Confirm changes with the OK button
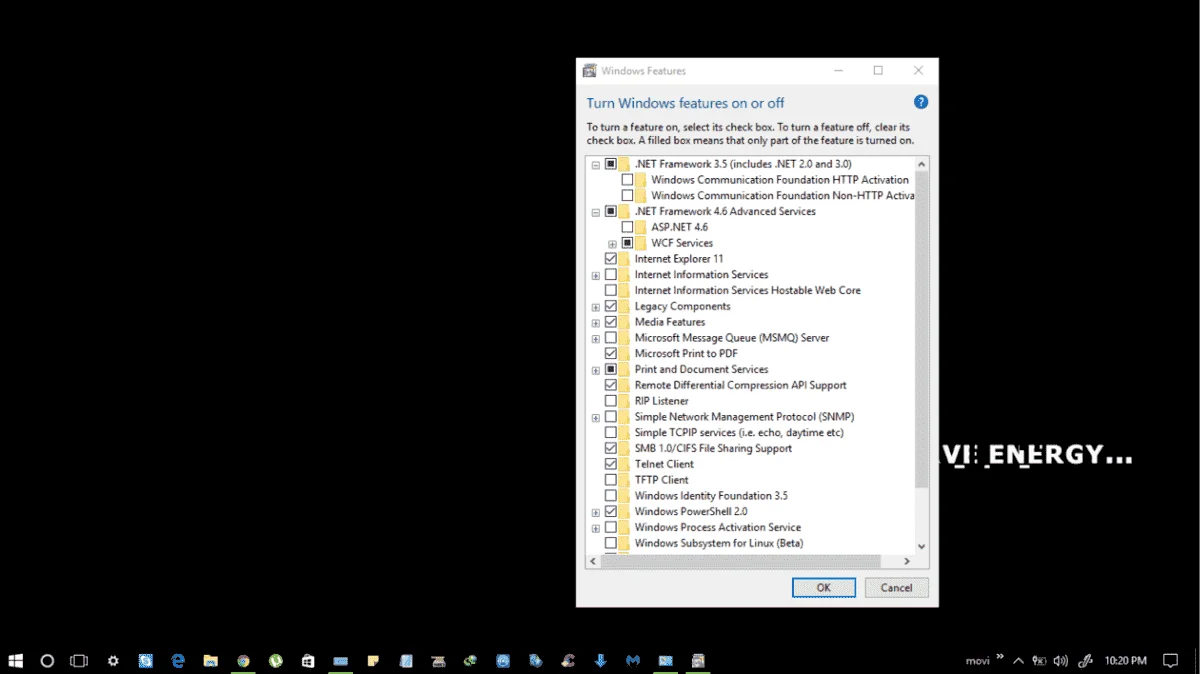The height and width of the screenshot is (674, 1200). (823, 587)
